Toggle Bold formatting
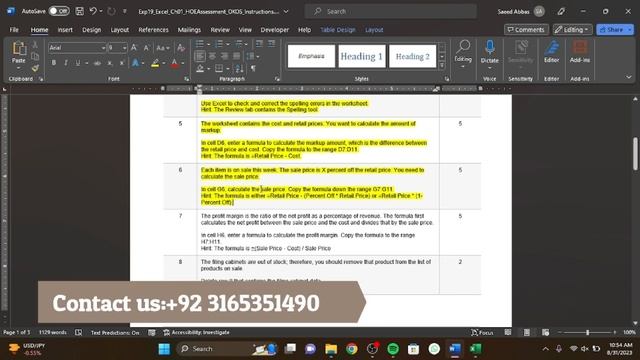This screenshot has width=640, height=360. point(53,63)
